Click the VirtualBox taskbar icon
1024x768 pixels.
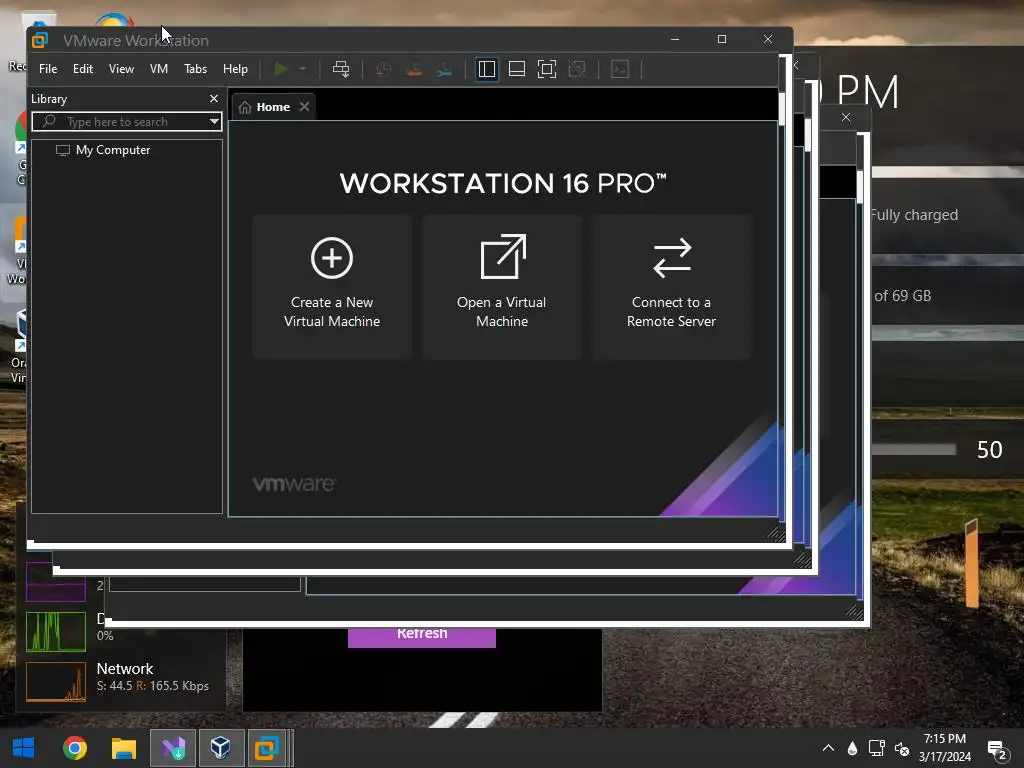[221, 748]
